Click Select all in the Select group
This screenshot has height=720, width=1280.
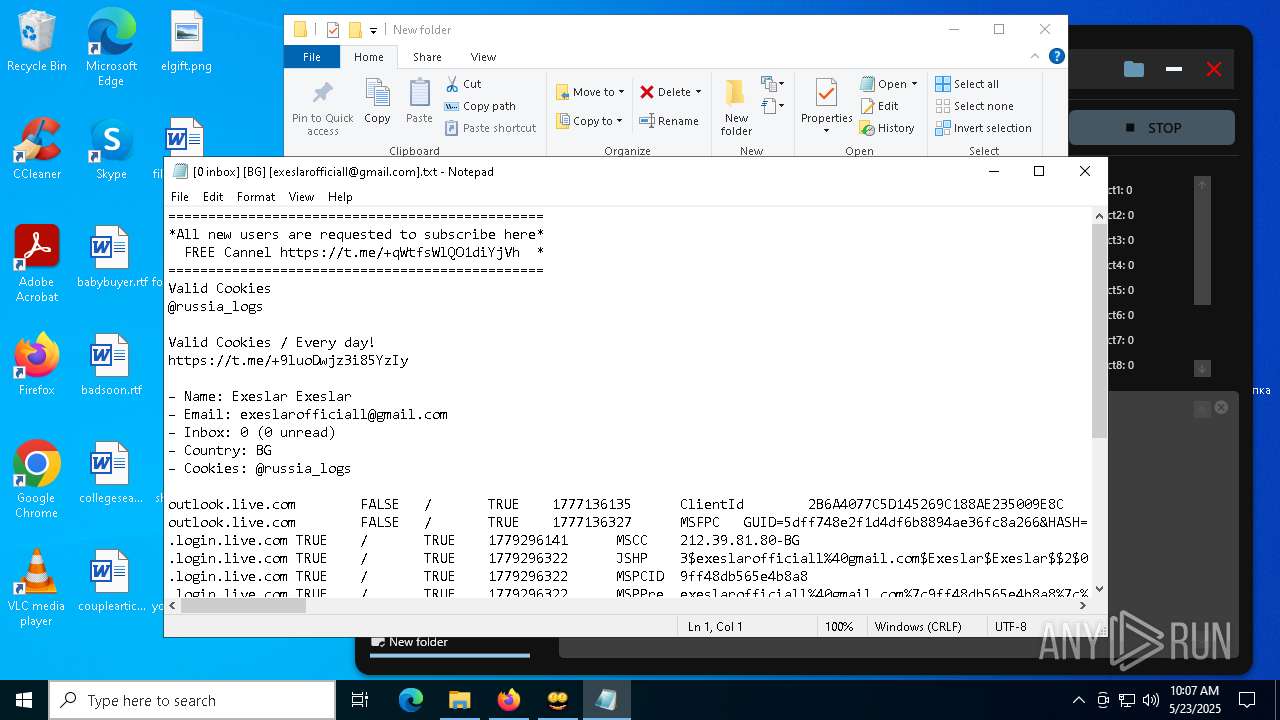tap(967, 84)
